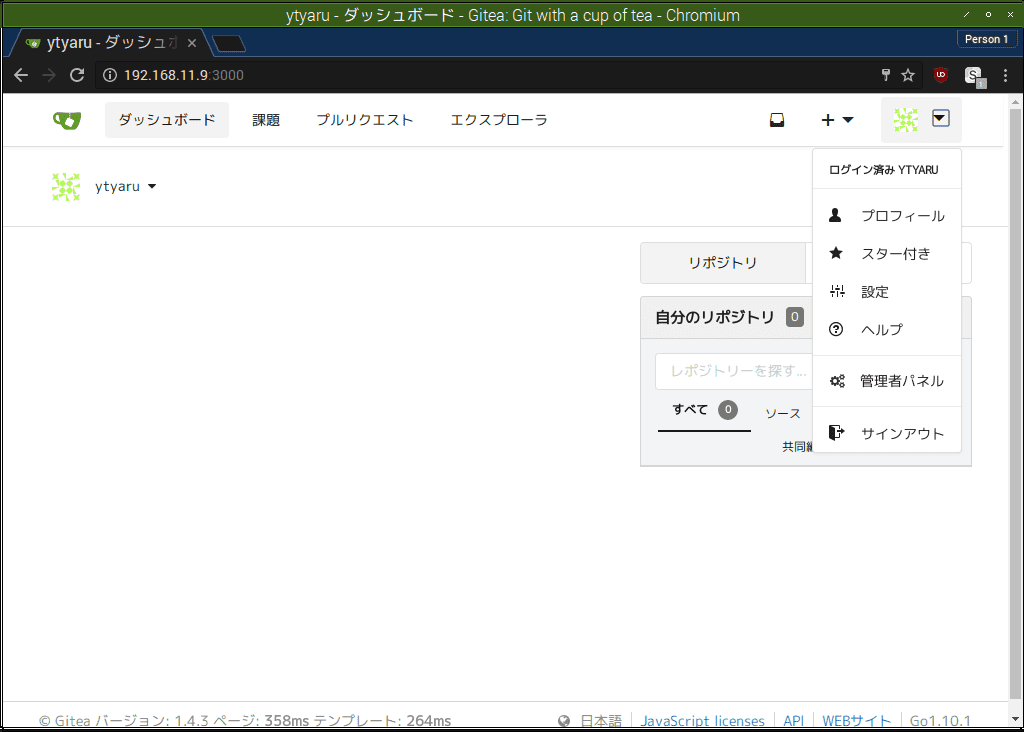Open the API link in the footer
This screenshot has height=732, width=1024.
[x=793, y=720]
